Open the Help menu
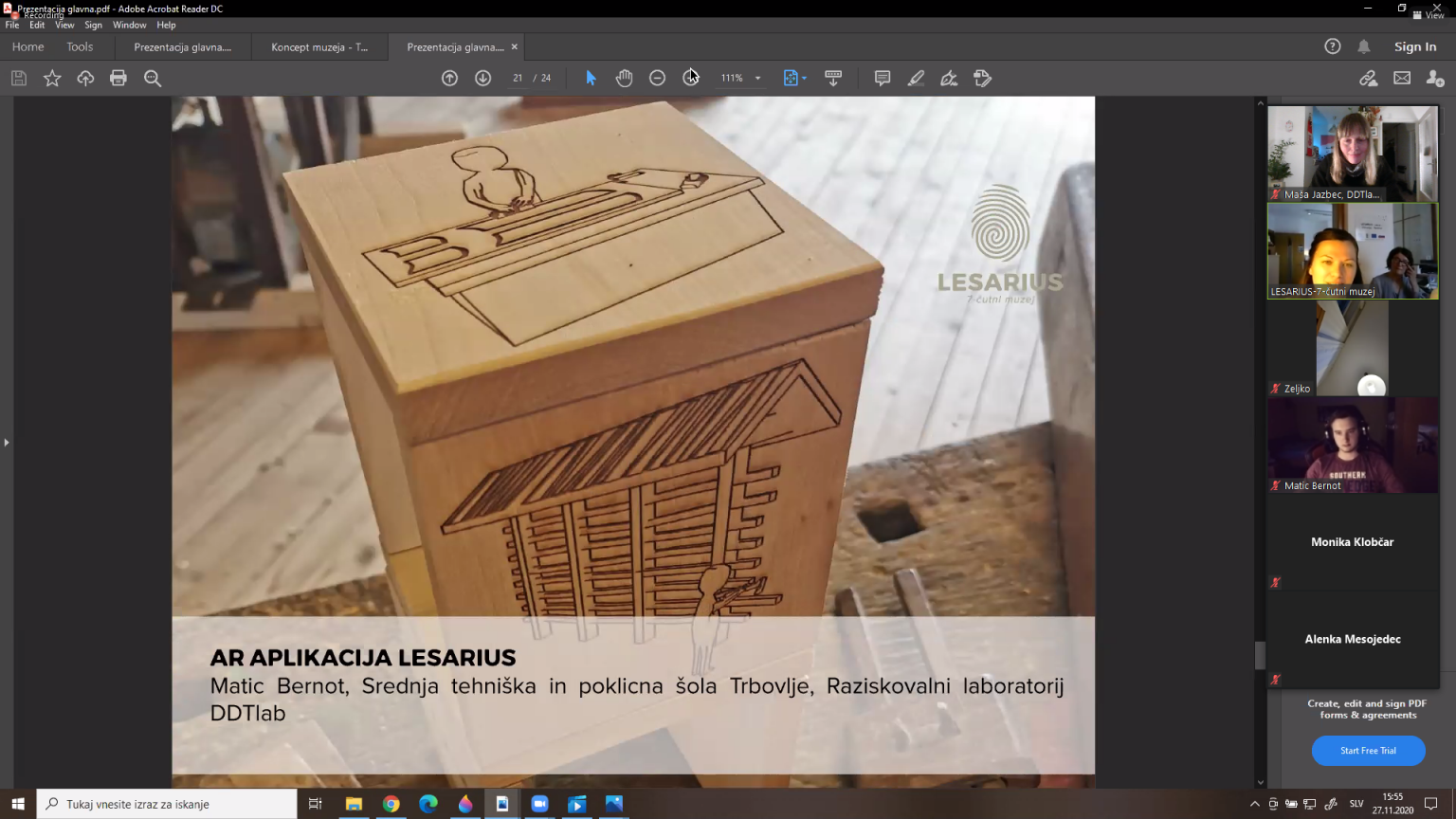Screen dimensions: 1456x819 click(x=166, y=25)
